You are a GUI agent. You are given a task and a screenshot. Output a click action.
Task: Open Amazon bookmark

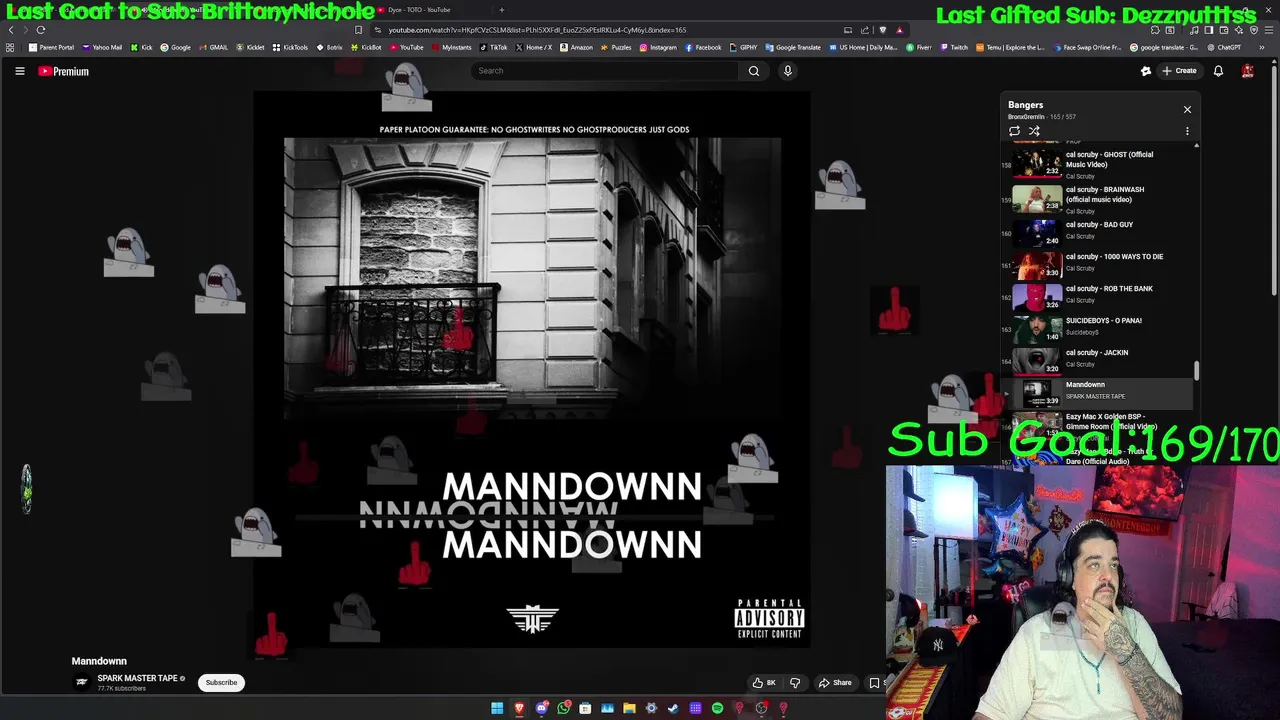[x=576, y=47]
